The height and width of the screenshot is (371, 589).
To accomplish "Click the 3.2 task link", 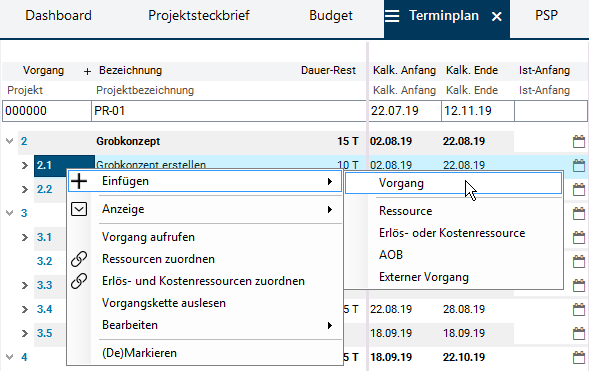I will tap(44, 261).
